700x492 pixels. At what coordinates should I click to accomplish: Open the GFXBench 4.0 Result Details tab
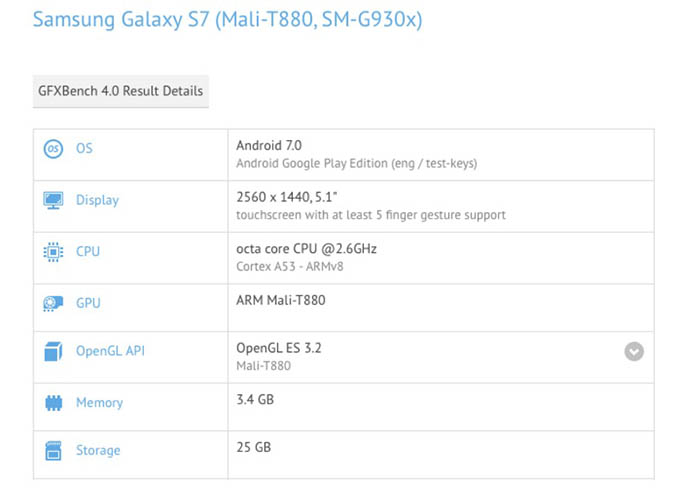121,91
